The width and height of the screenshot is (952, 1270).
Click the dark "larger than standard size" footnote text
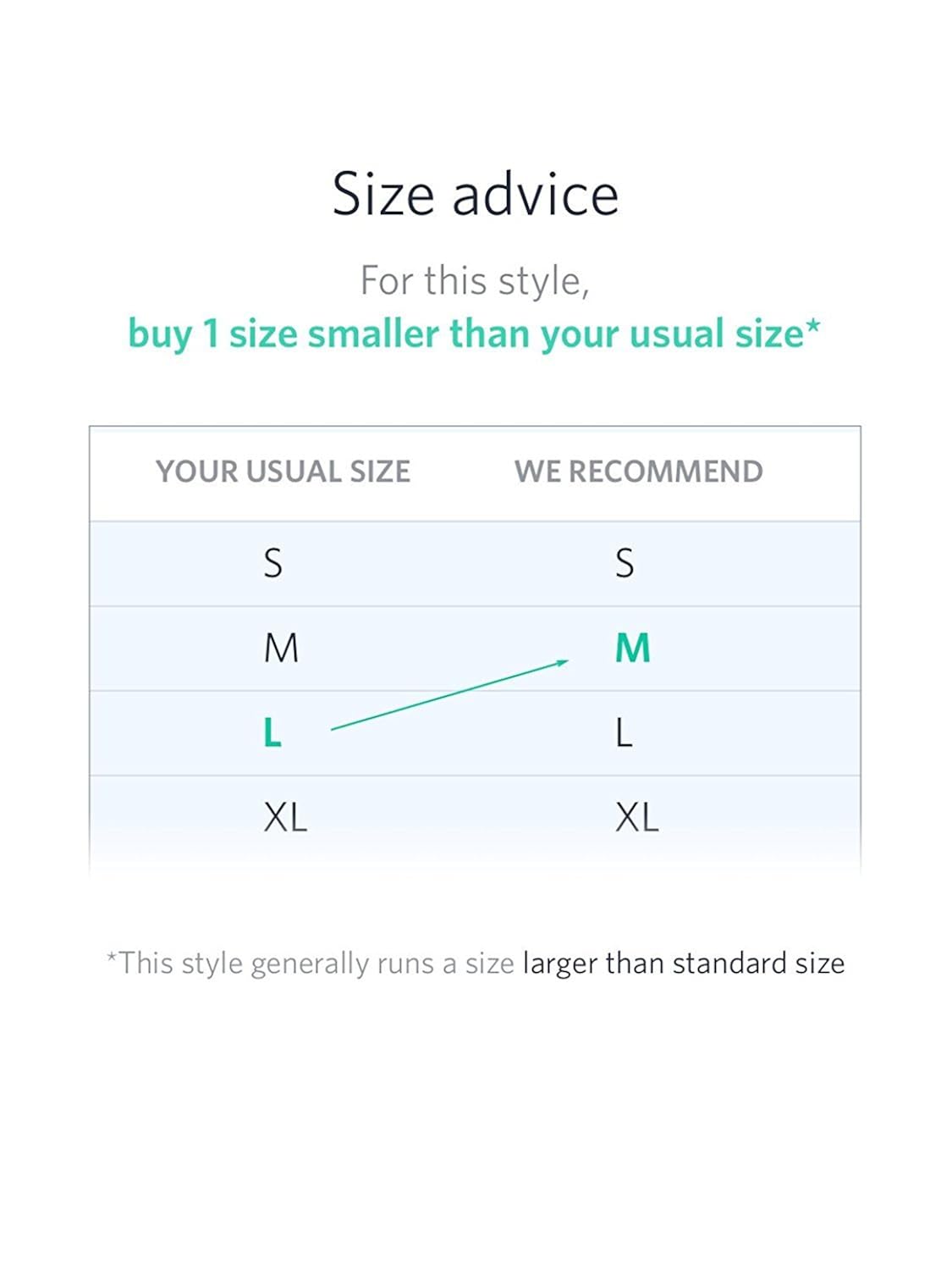pyautogui.click(x=684, y=964)
